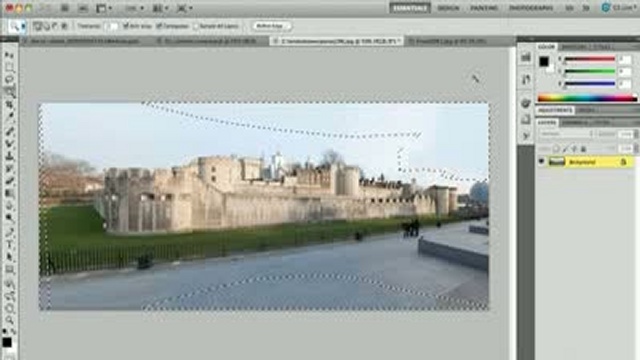The height and width of the screenshot is (360, 640).
Task: Select the Crop tool
Action: click(9, 105)
